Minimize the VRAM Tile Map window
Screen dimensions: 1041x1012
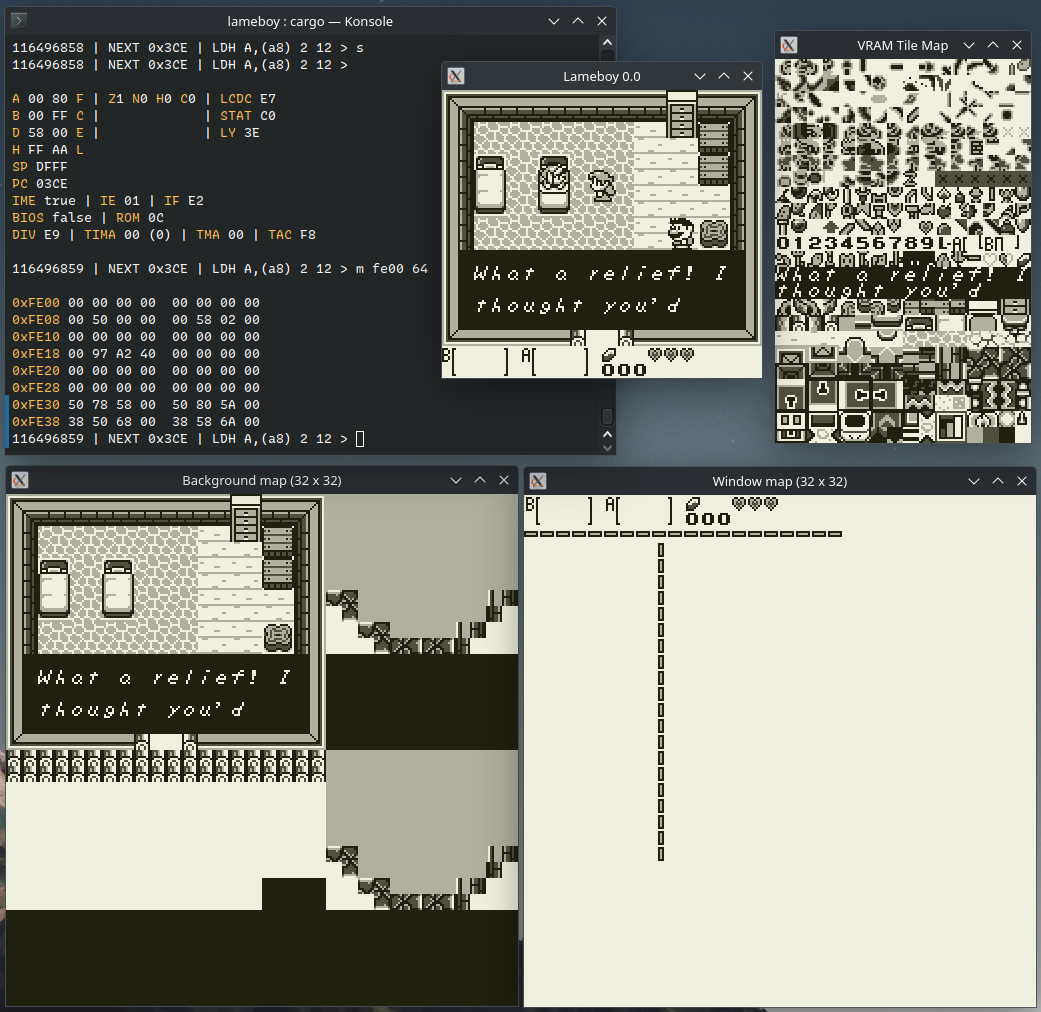click(969, 45)
